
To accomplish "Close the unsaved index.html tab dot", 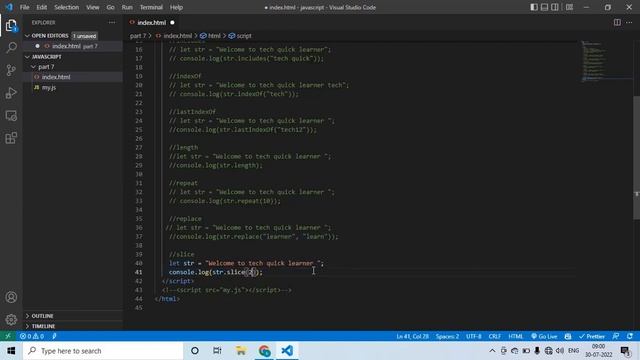I will (172, 22).
